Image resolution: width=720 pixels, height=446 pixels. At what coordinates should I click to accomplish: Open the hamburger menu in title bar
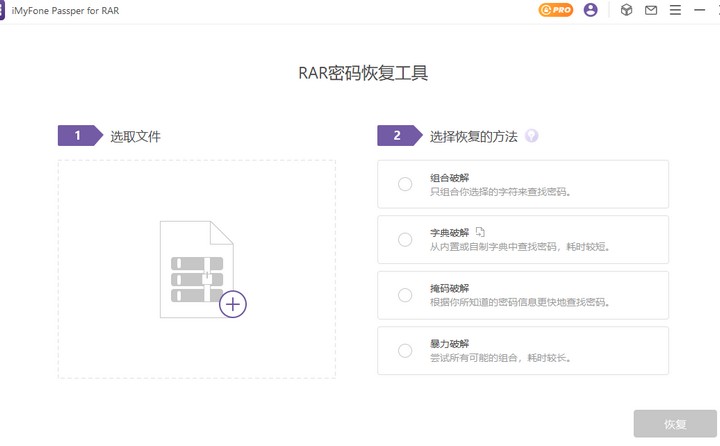coord(675,10)
